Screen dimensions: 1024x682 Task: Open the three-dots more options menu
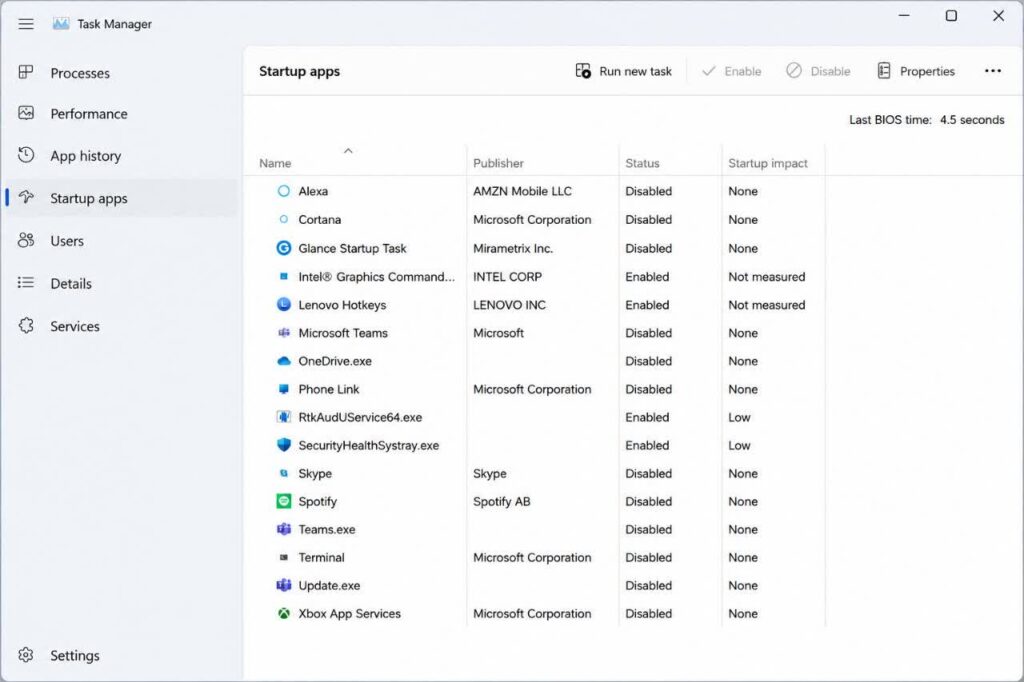point(993,71)
